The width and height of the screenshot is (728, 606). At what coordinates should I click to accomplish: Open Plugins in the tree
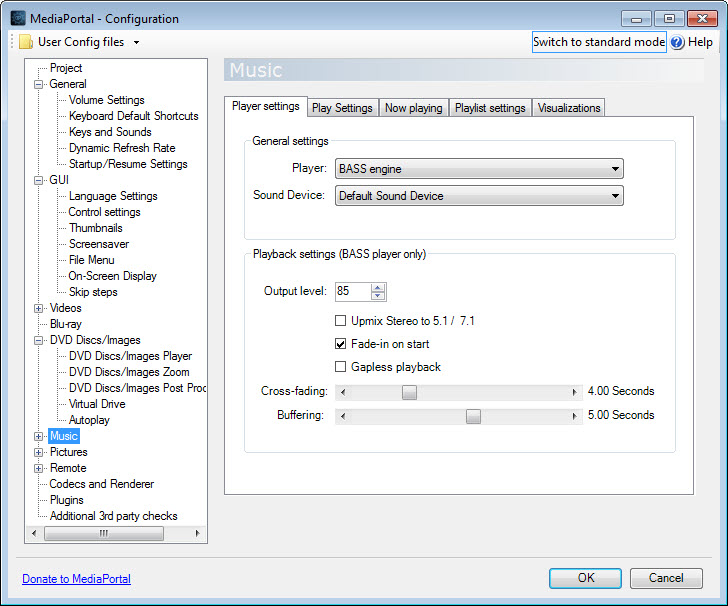click(66, 501)
